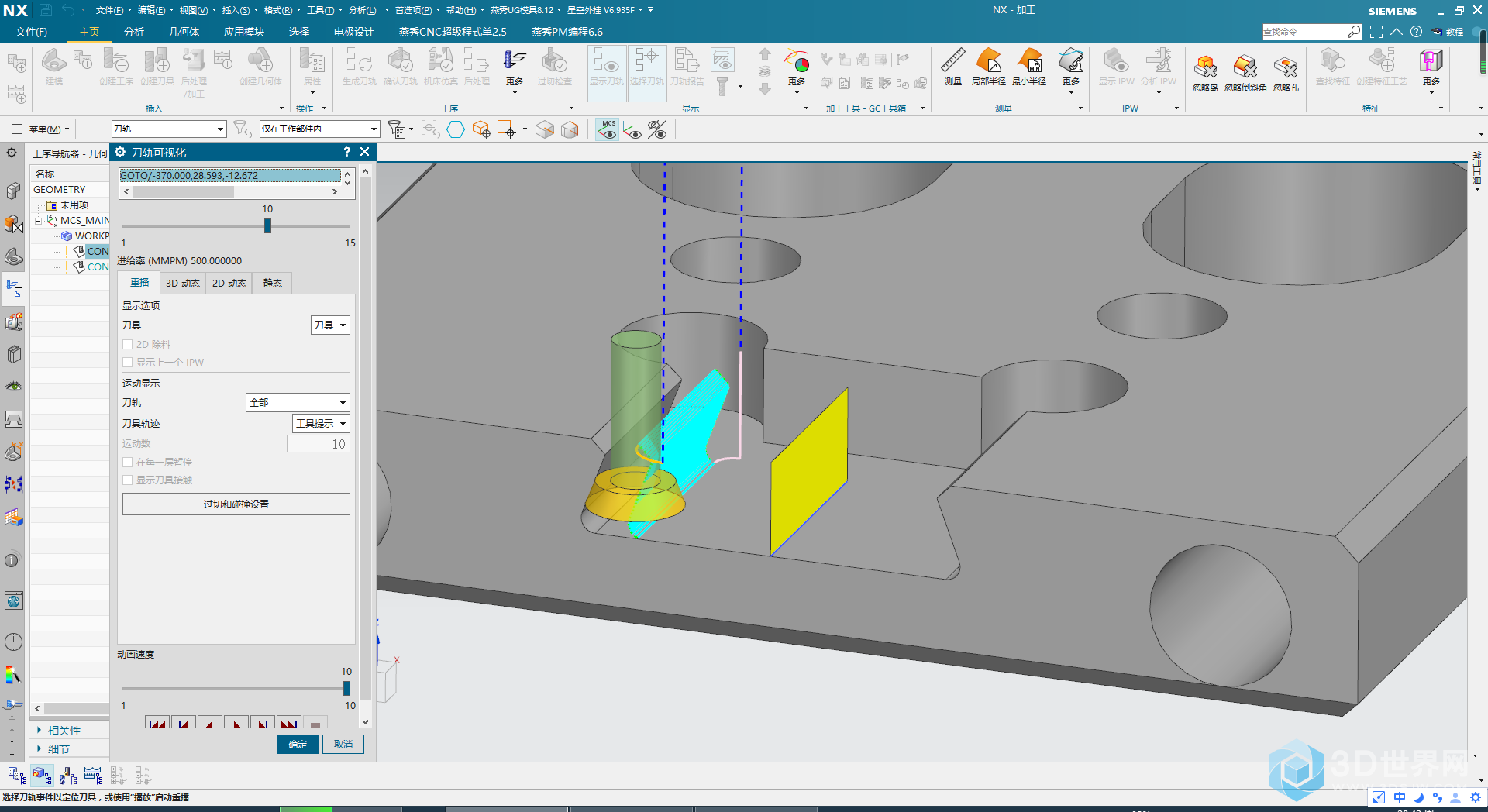Click the full screen icon in top bar

coord(1376,32)
